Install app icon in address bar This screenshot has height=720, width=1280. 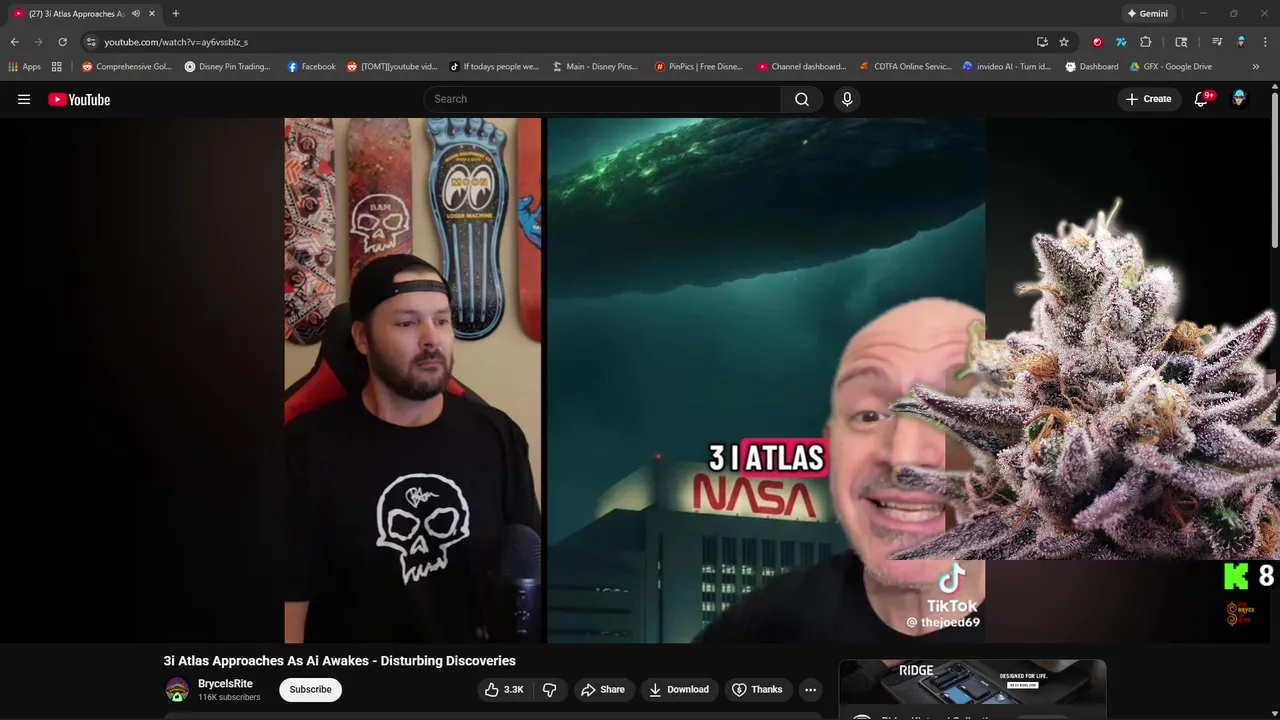click(1042, 42)
